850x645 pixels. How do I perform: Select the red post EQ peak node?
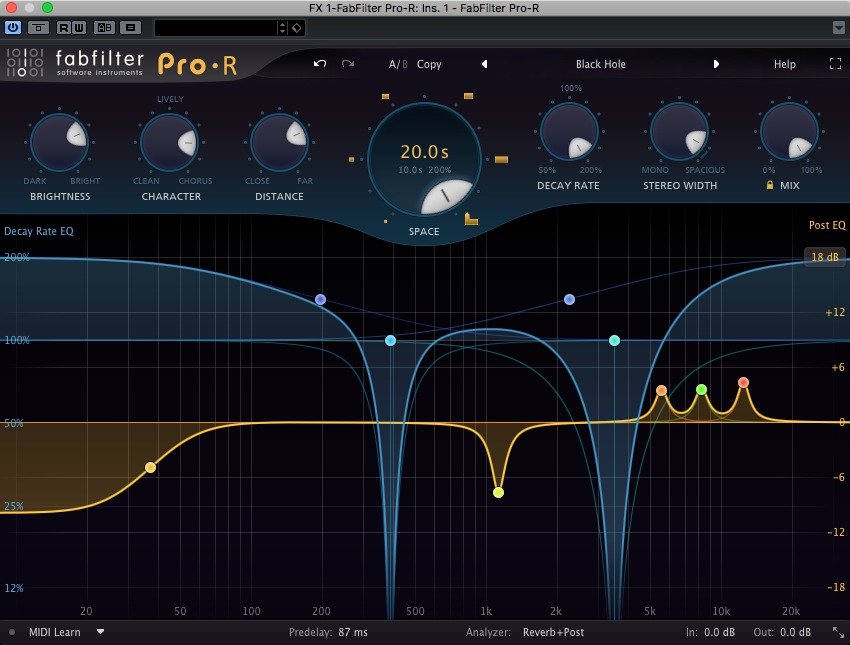(x=743, y=383)
